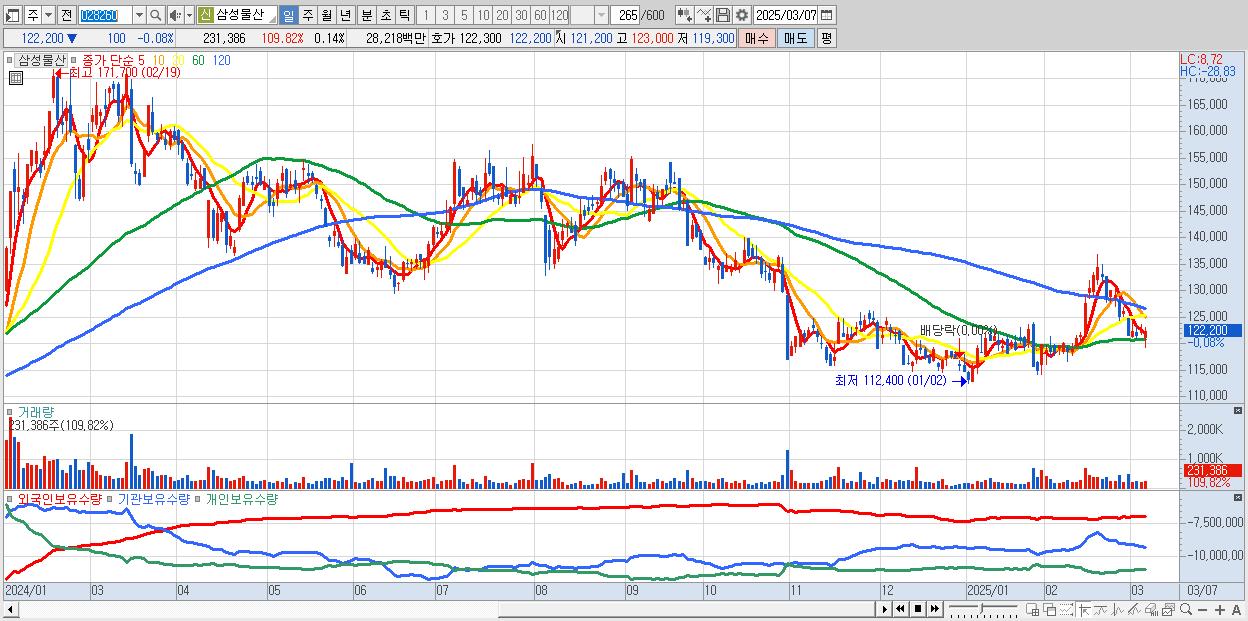This screenshot has height=621, width=1248.
Task: Click the 전 button beside stock code
Action: tap(66, 16)
